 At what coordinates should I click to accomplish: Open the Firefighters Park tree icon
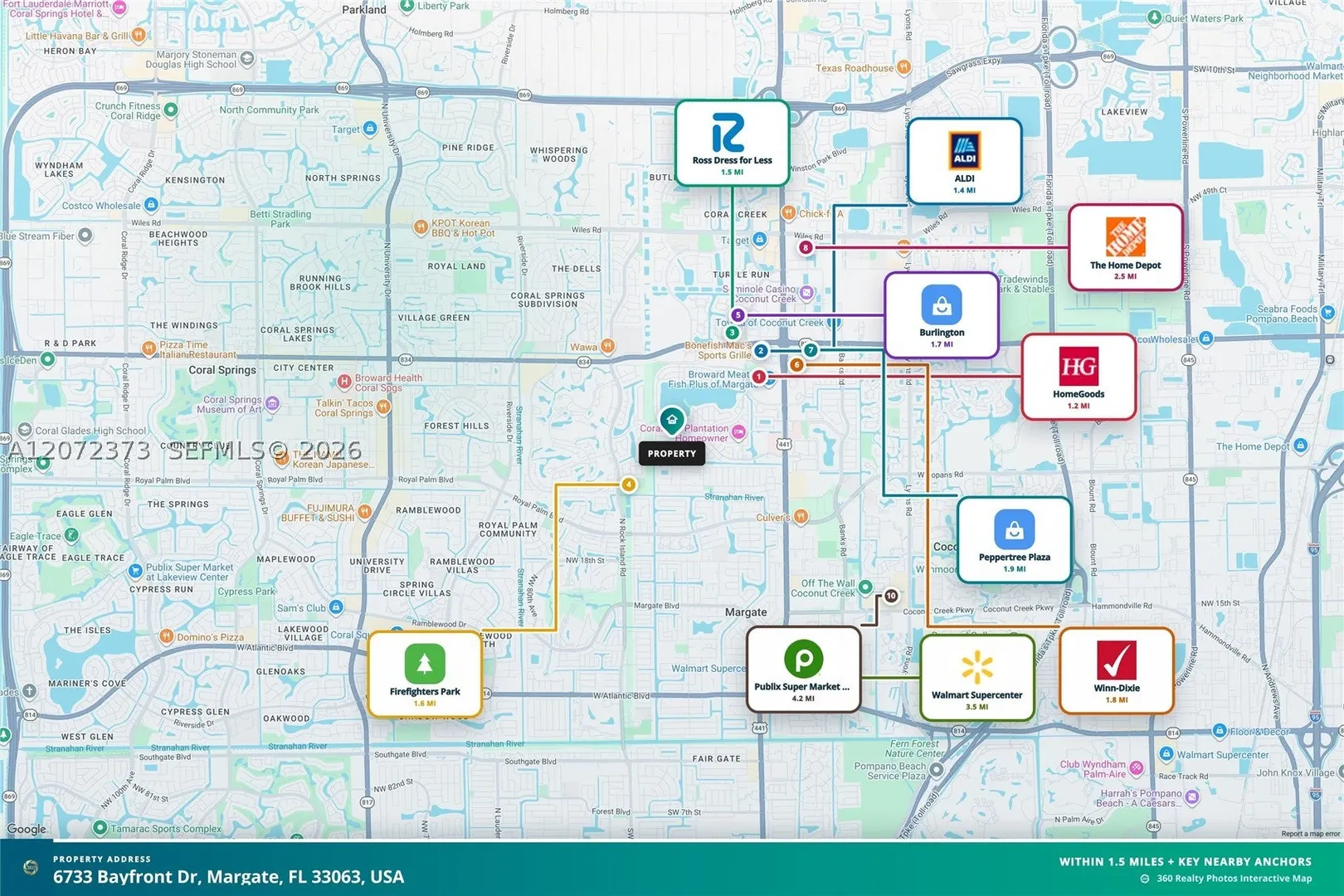tap(425, 664)
